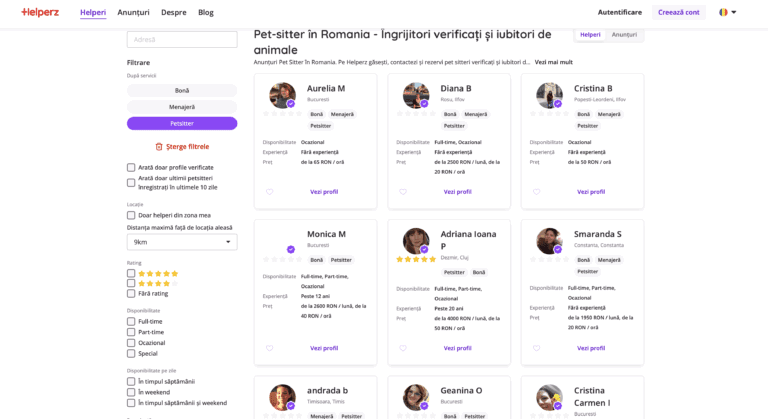
Task: Favorite Aurelia M with heart icon
Action: [269, 192]
